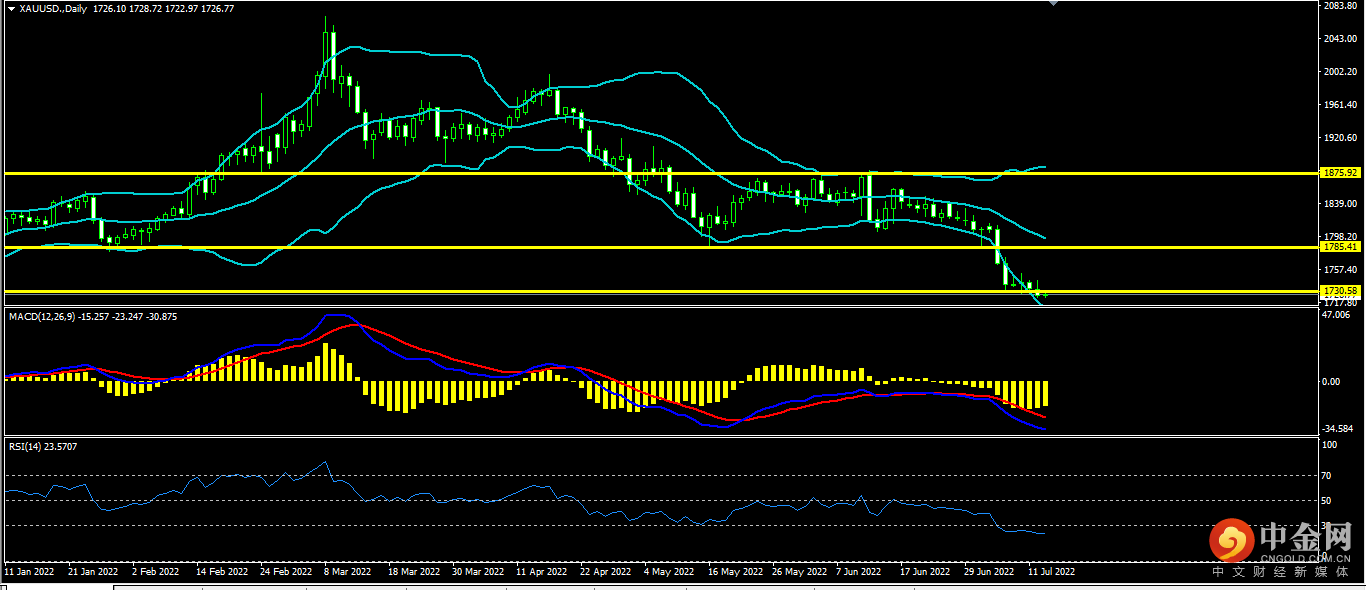Click the 0.00 label on MACD scale
The image size is (1366, 590).
coord(1331,381)
